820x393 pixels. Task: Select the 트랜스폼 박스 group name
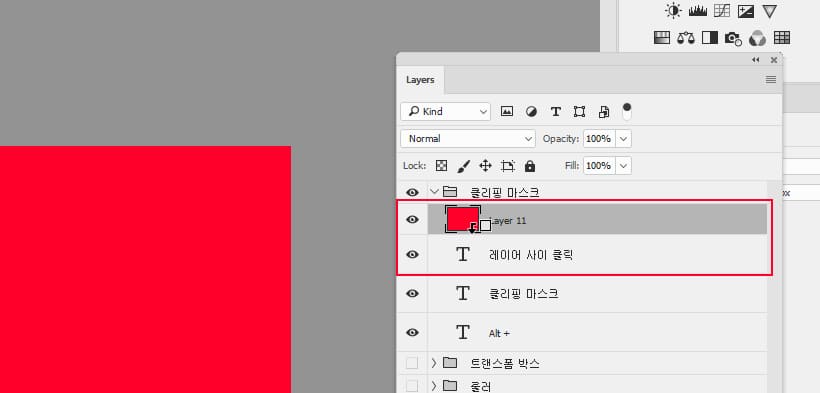coord(505,364)
